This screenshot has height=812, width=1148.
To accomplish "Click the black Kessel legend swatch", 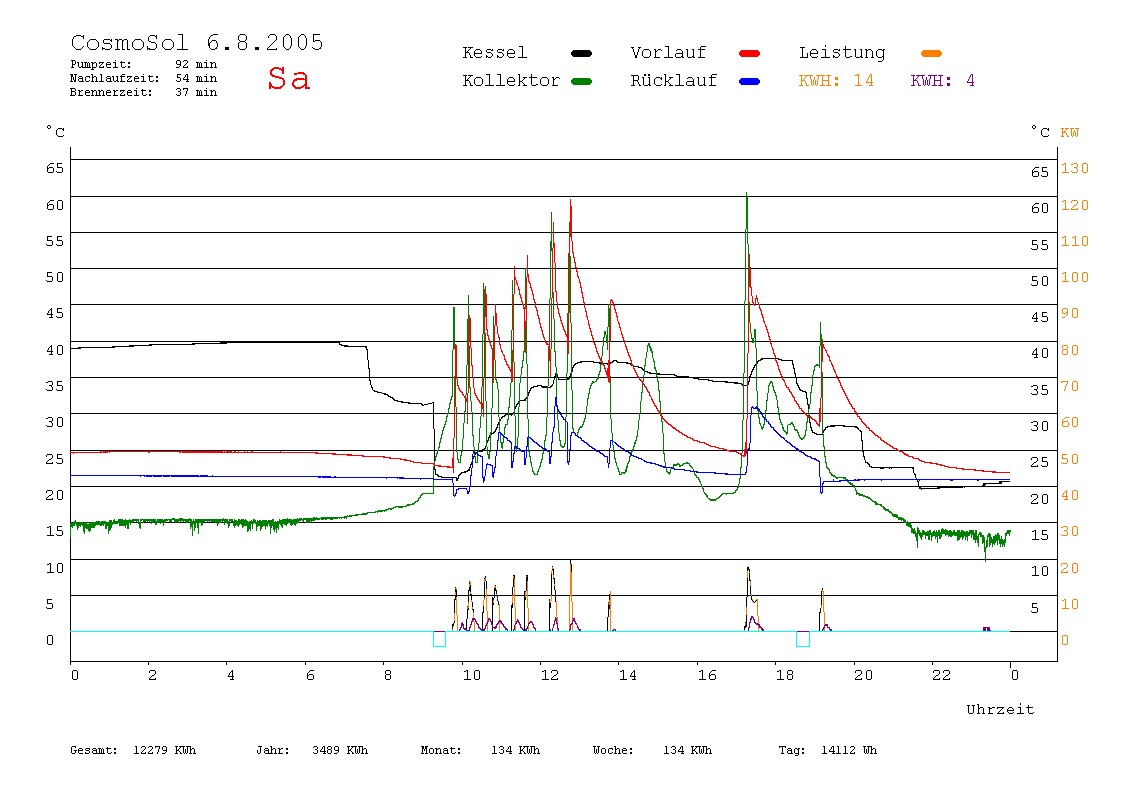I will click(x=581, y=53).
